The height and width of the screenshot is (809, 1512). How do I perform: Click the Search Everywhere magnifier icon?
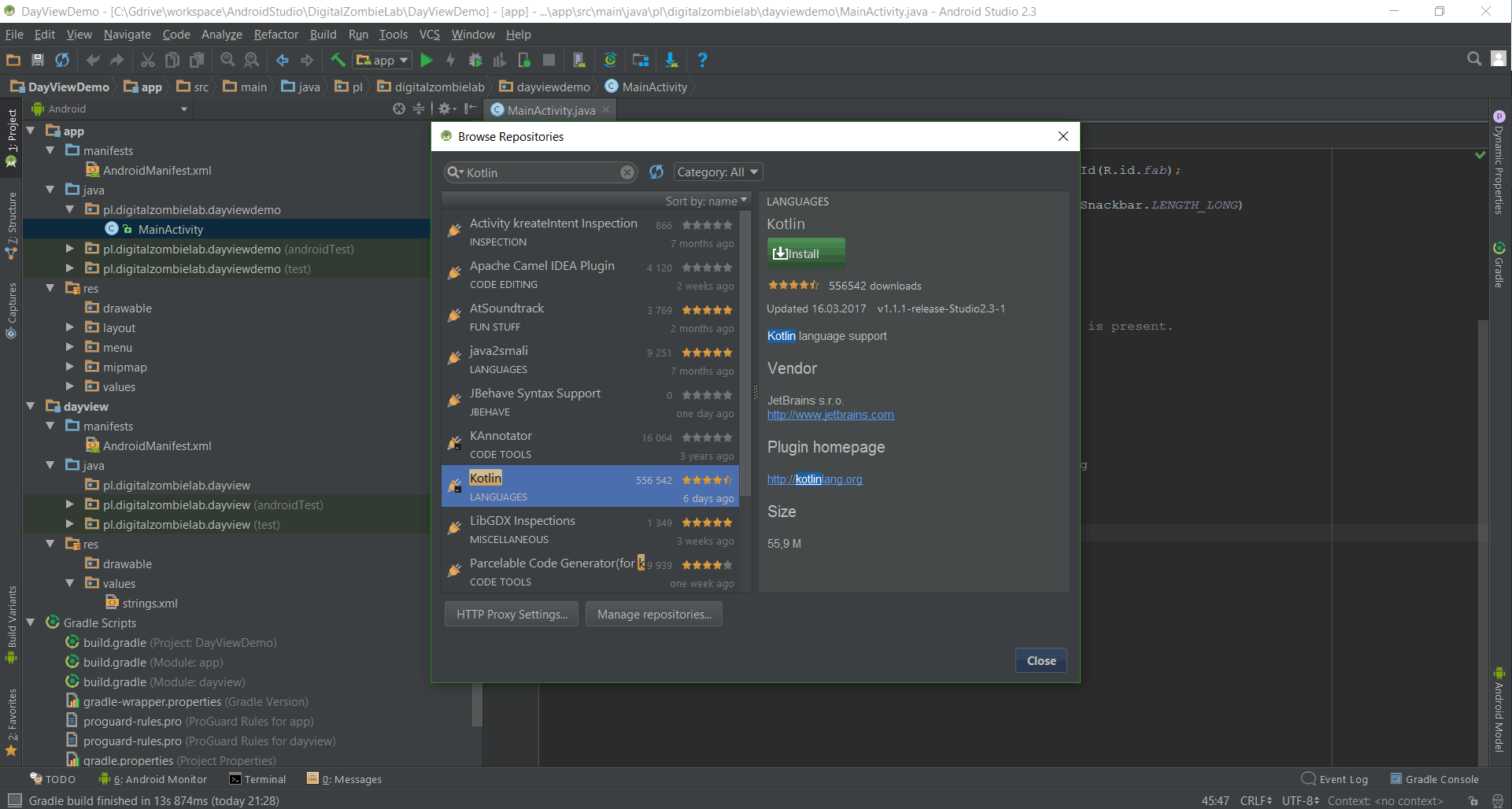pyautogui.click(x=1474, y=59)
